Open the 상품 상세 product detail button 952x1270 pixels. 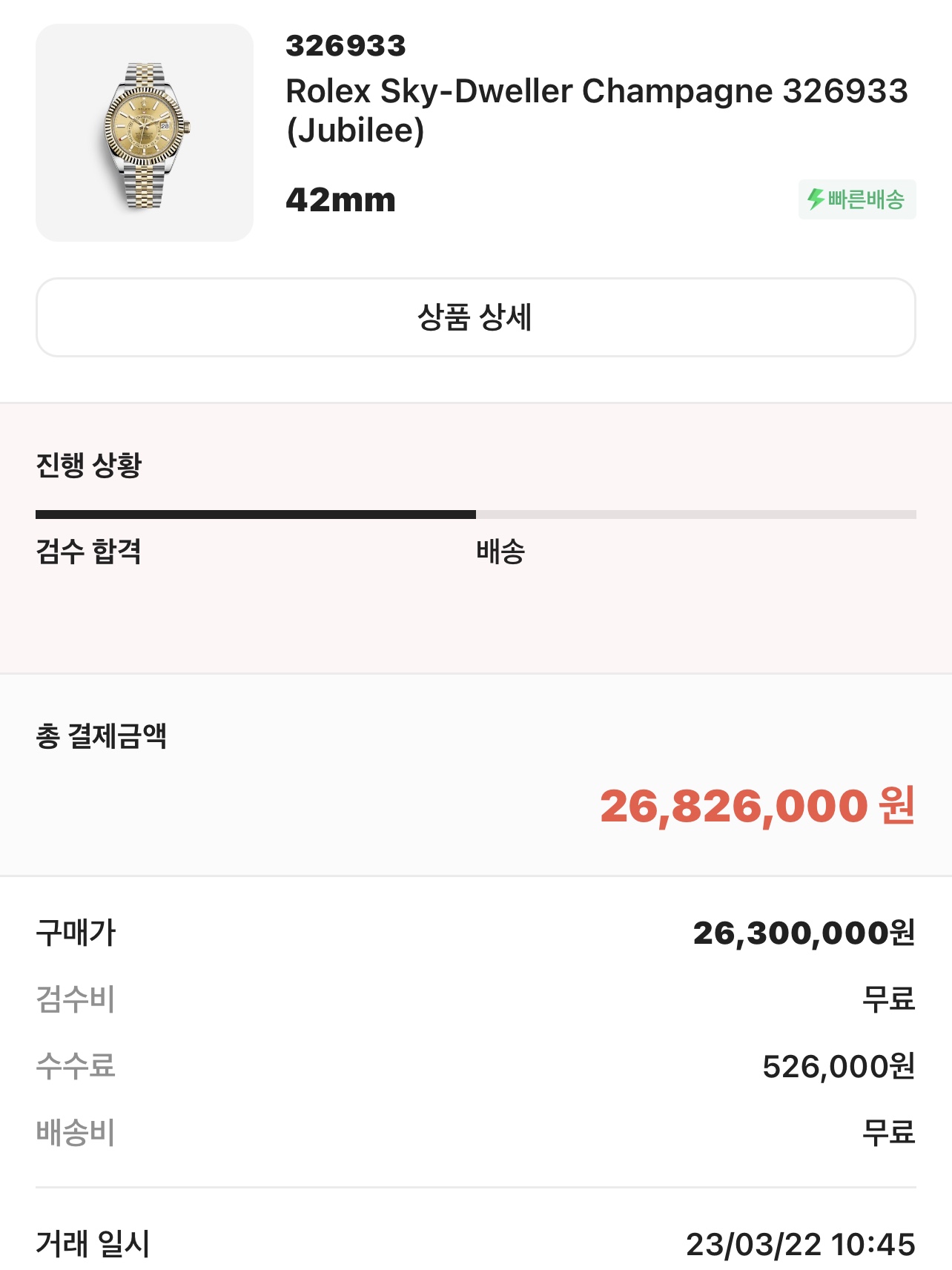[x=475, y=317]
